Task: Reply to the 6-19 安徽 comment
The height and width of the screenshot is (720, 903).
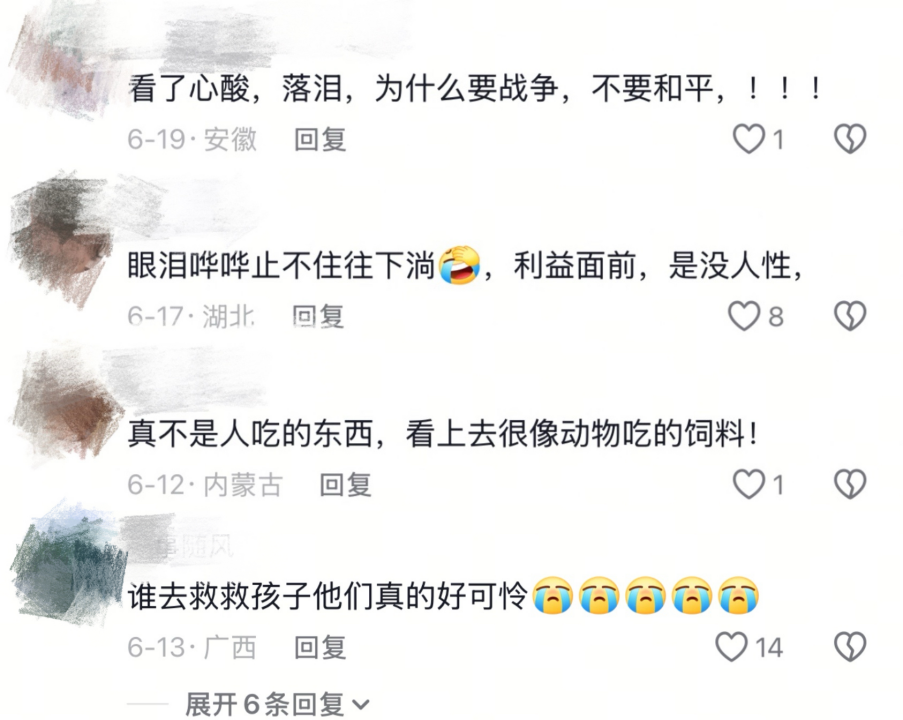Action: point(320,140)
